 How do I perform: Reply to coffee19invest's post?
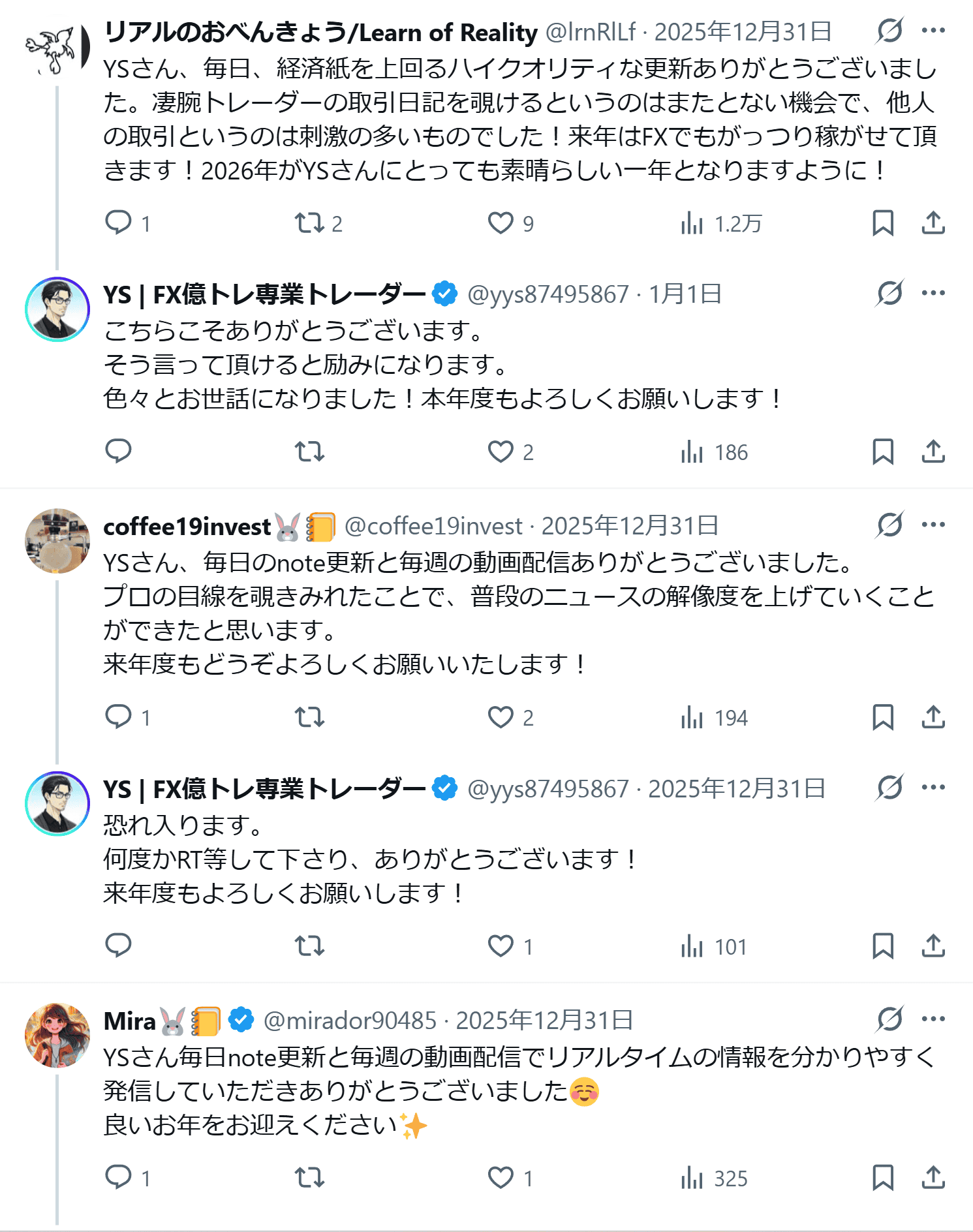[x=118, y=717]
